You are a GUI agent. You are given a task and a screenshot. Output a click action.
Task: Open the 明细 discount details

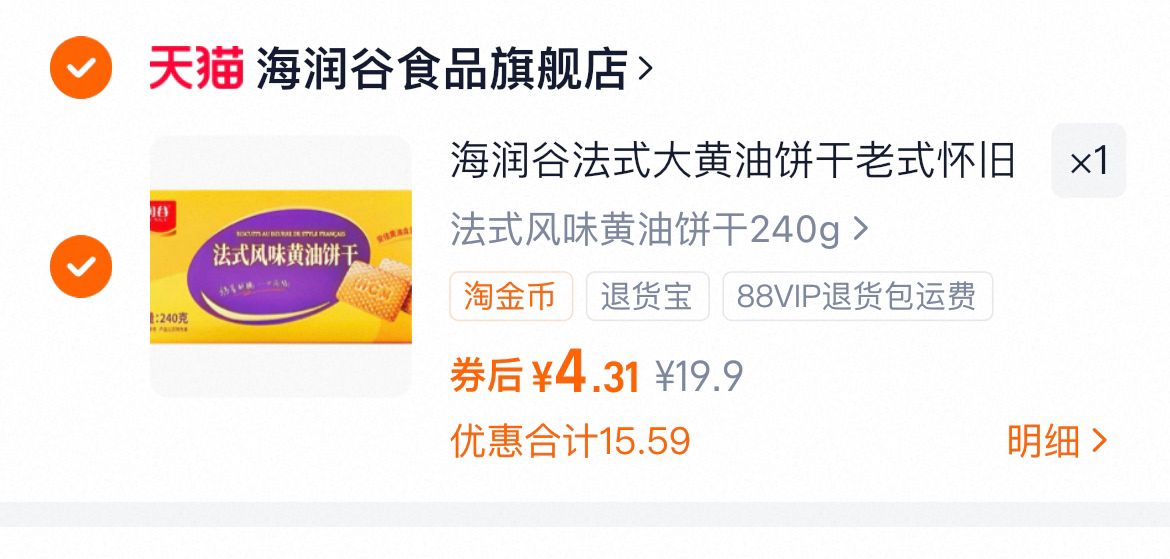pyautogui.click(x=1057, y=441)
